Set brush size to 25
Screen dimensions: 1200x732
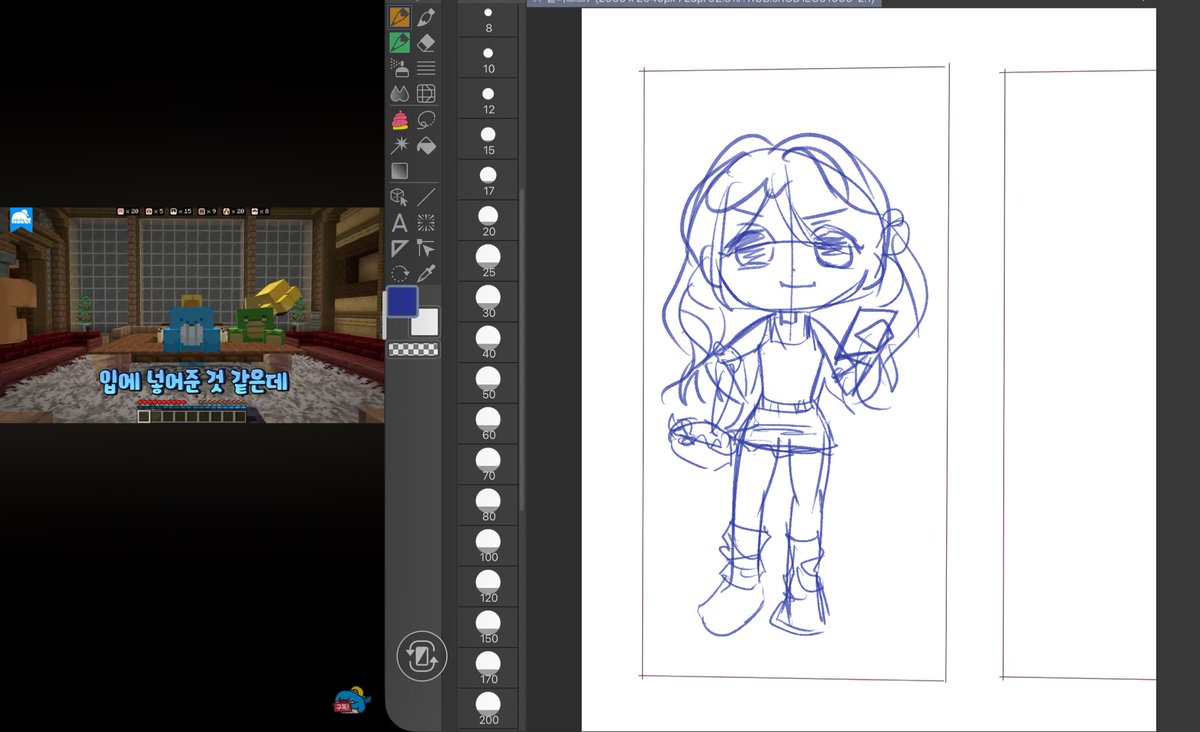coord(488,261)
